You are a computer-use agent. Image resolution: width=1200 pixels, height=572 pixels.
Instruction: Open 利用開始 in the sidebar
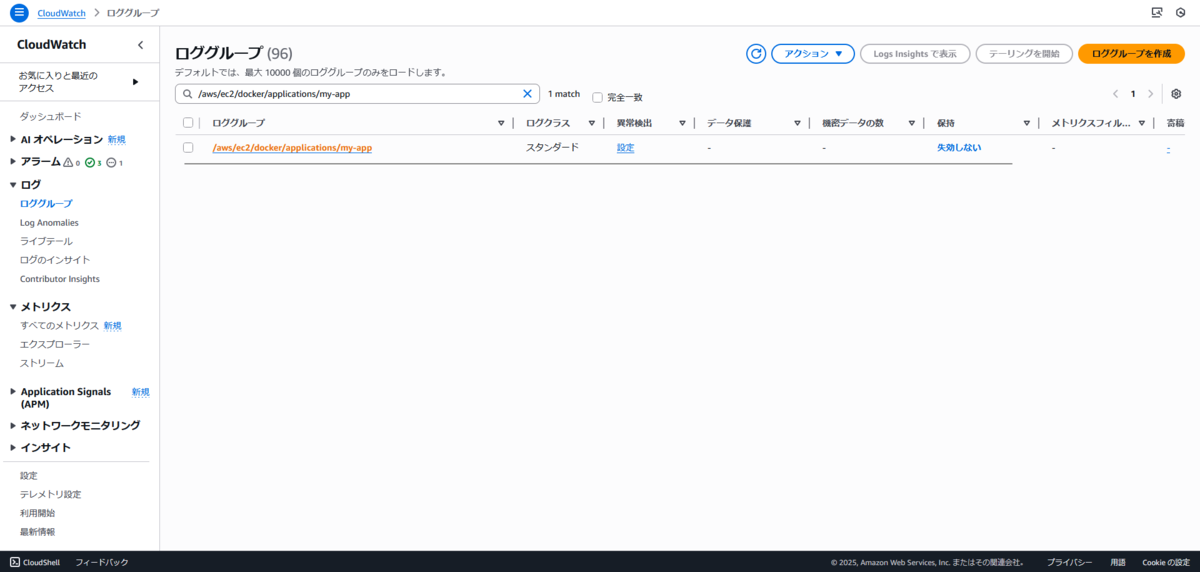tap(38, 513)
